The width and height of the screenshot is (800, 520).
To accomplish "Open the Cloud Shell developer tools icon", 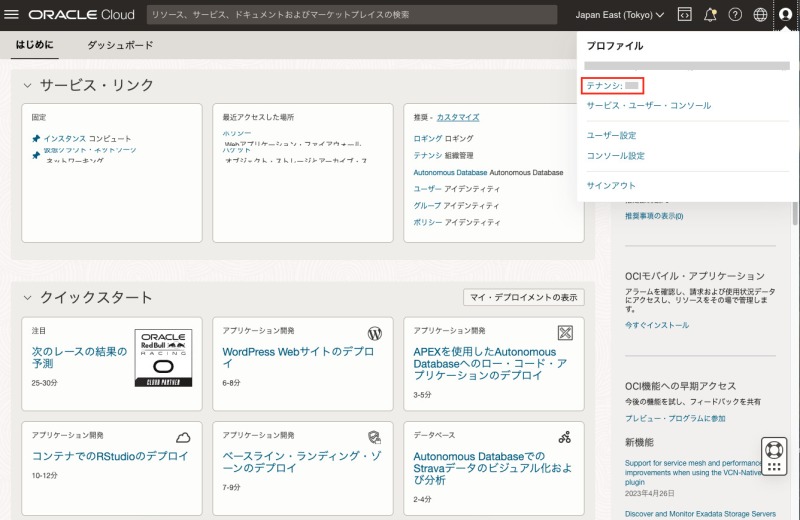I will point(685,15).
